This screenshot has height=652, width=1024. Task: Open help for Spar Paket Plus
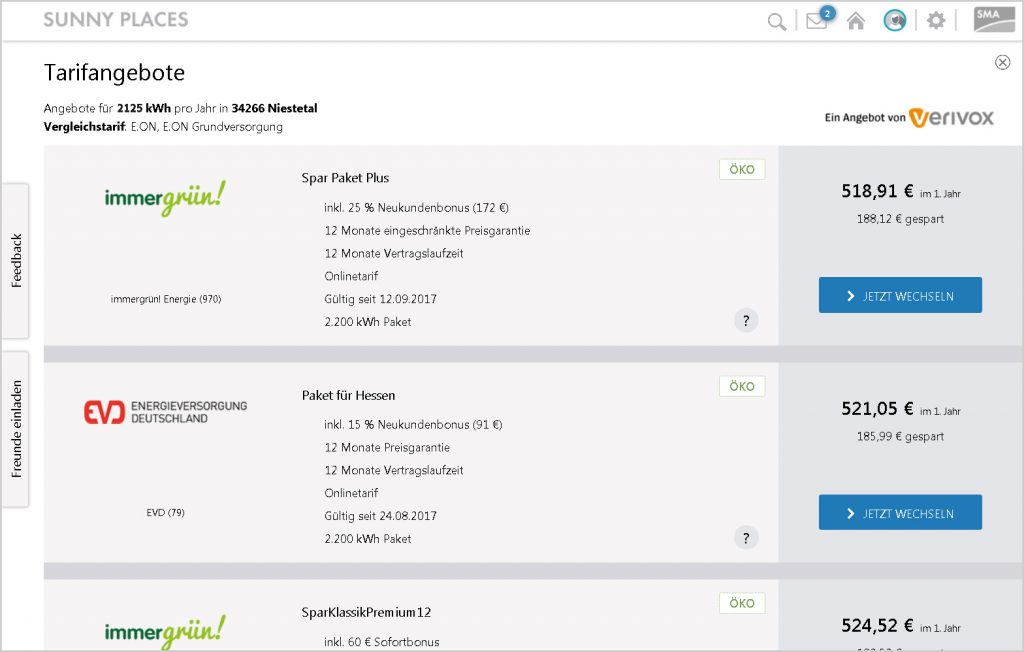click(746, 321)
